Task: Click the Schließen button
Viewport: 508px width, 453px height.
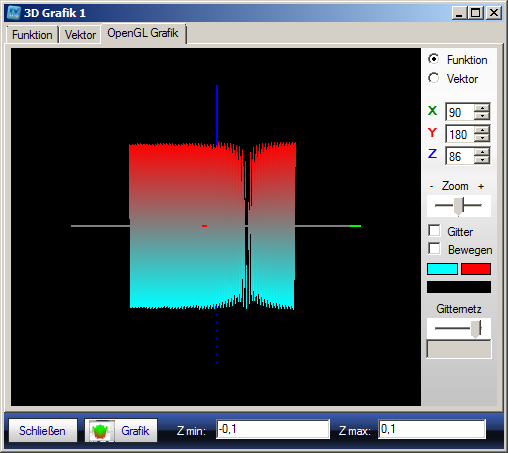Action: click(42, 431)
